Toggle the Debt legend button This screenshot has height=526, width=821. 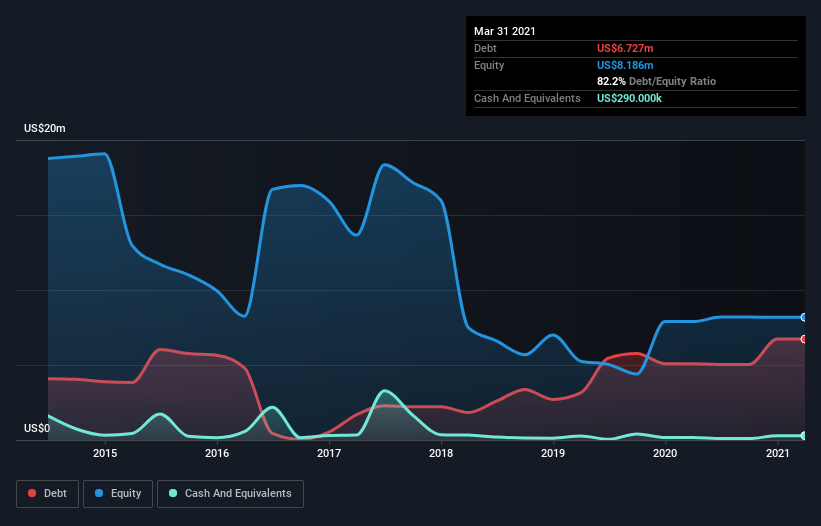(47, 494)
